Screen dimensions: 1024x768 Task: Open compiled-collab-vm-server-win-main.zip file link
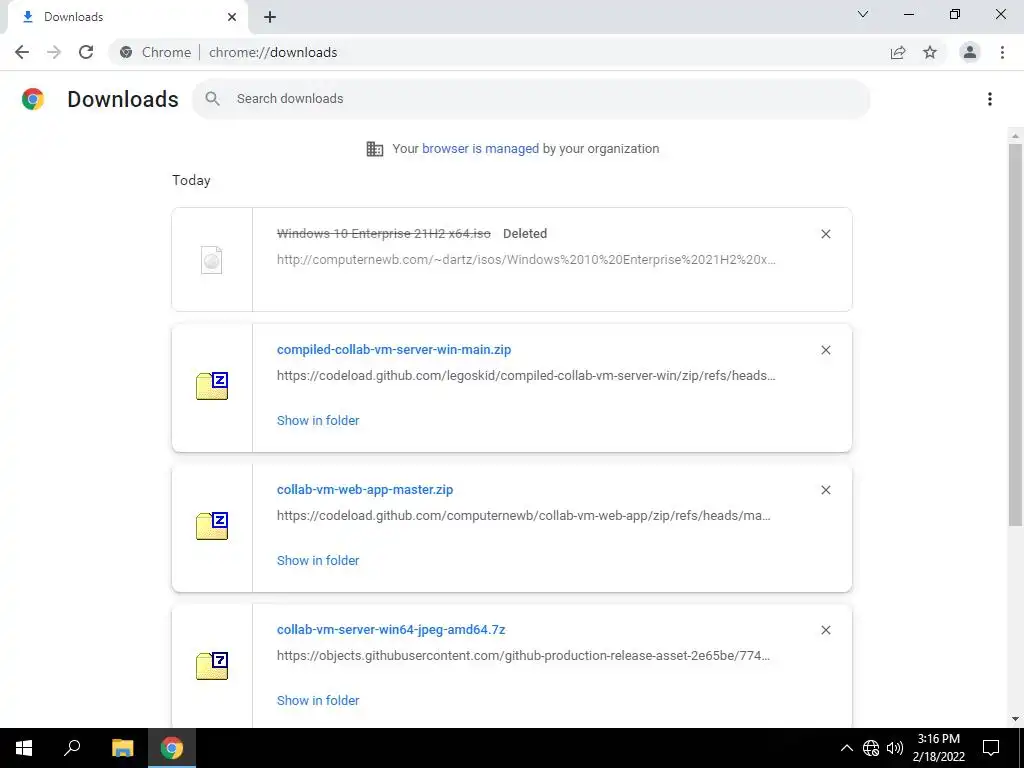(x=394, y=349)
